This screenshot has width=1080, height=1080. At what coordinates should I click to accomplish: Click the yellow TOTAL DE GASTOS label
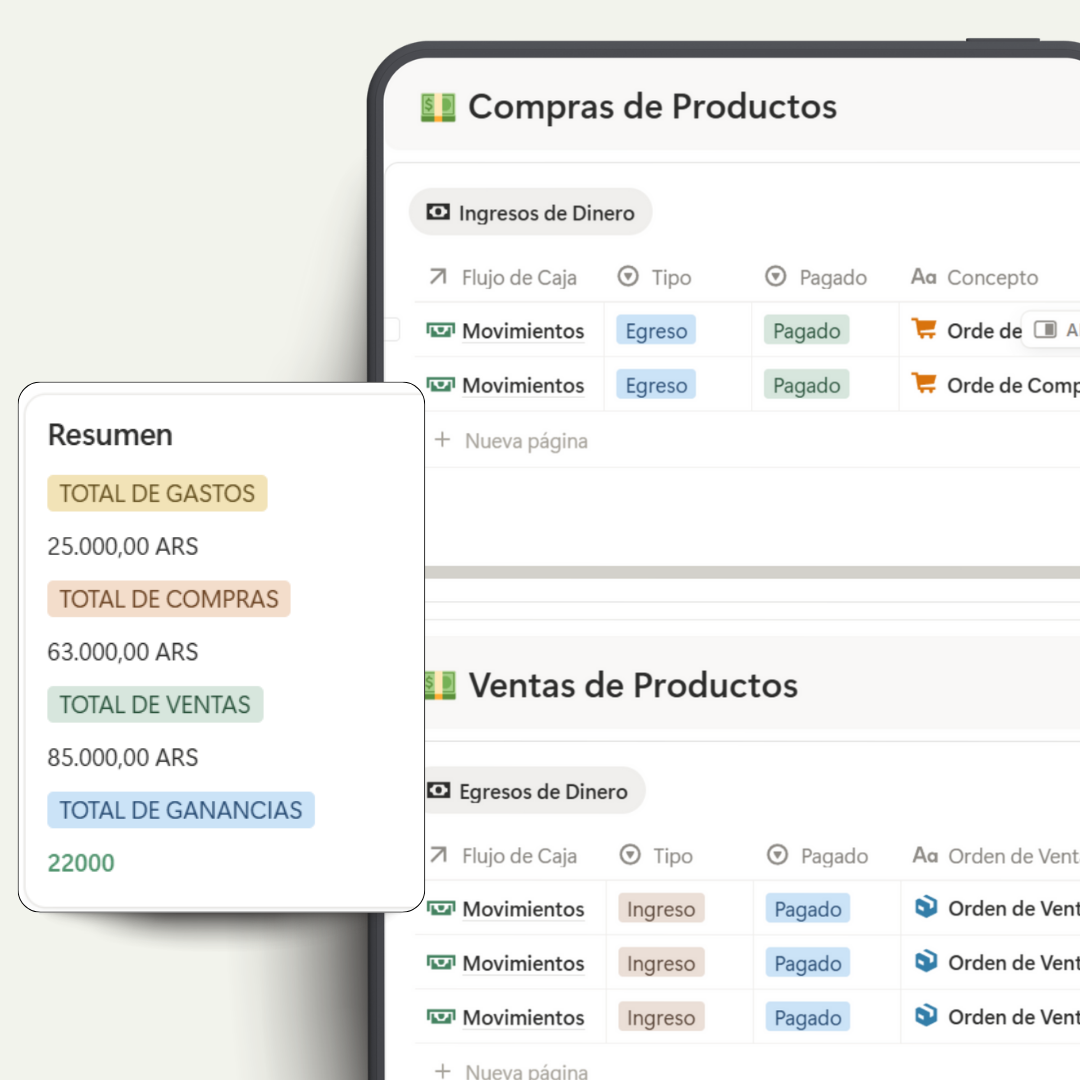click(x=157, y=493)
